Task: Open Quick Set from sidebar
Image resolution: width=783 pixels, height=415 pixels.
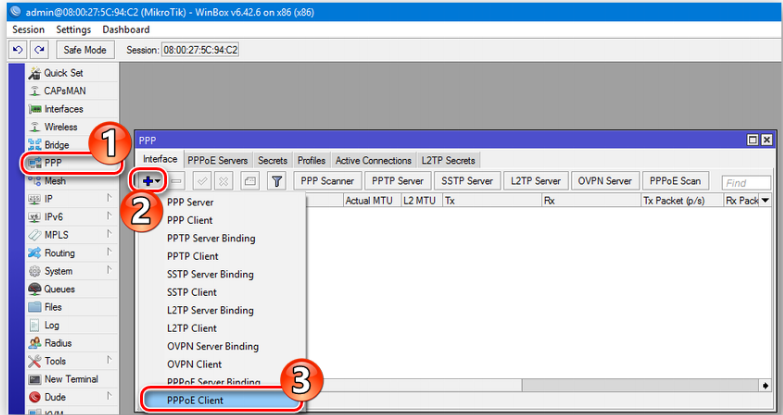Action: tap(72, 73)
